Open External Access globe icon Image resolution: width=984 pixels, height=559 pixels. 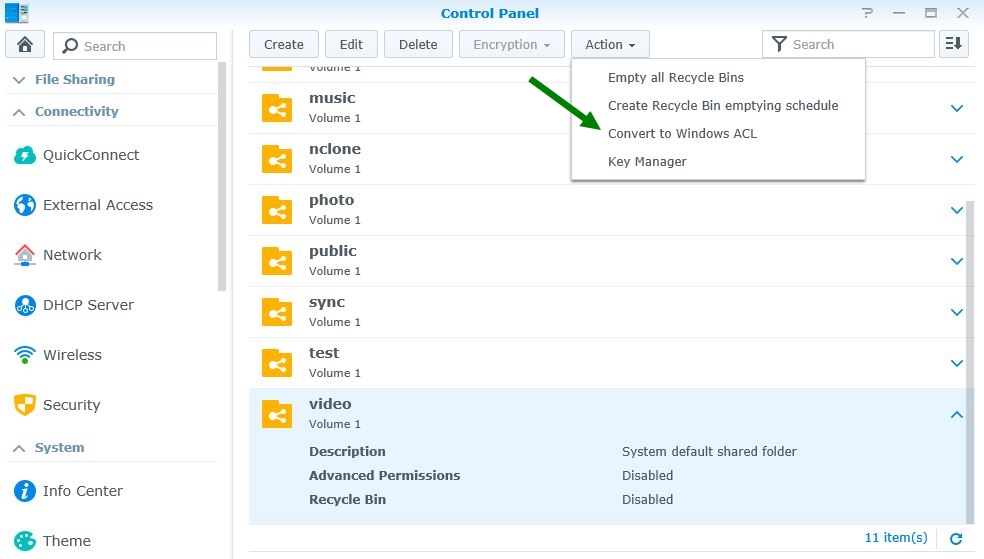pyautogui.click(x=25, y=205)
